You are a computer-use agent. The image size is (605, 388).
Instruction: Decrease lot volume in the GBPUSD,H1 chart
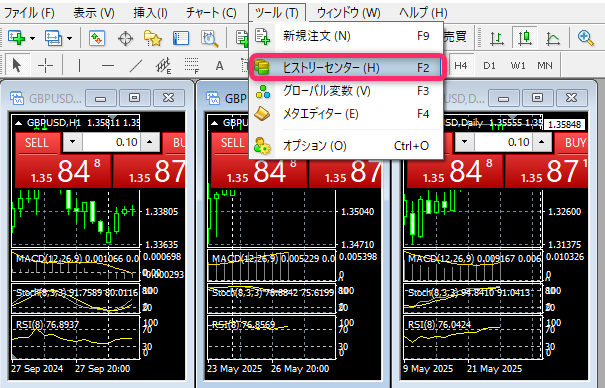(72, 142)
